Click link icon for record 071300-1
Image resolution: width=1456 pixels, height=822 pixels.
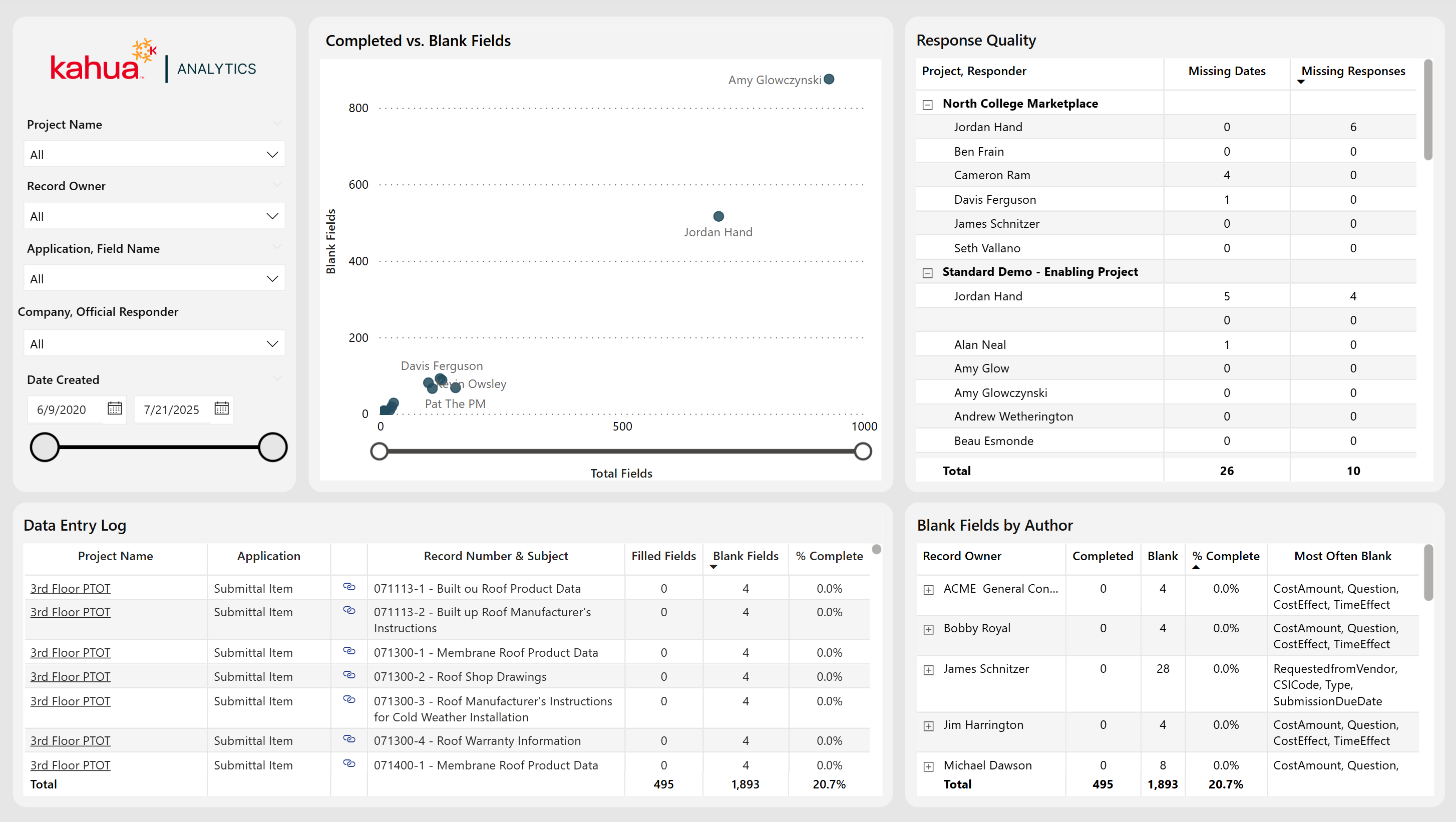click(x=349, y=651)
